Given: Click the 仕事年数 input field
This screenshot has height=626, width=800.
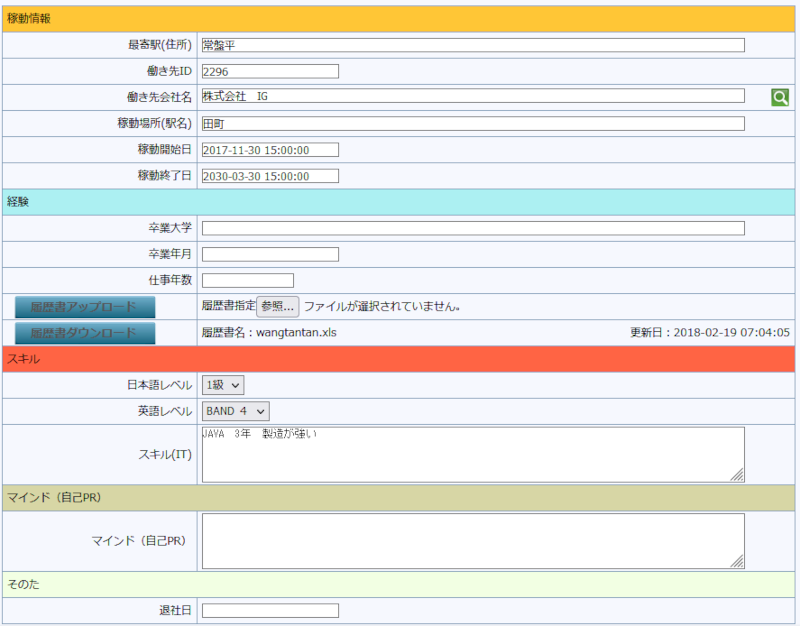Looking at the screenshot, I should [x=248, y=280].
